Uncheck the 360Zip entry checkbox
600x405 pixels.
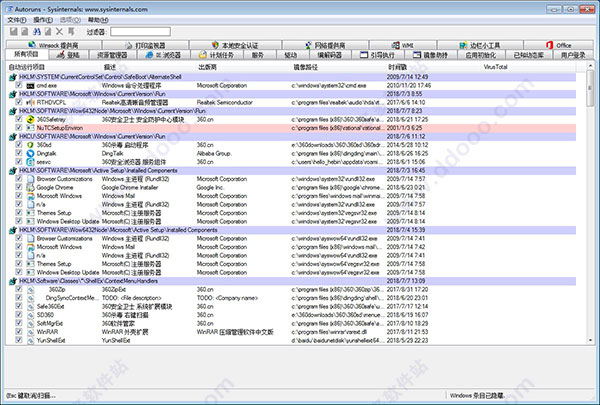click(19, 289)
